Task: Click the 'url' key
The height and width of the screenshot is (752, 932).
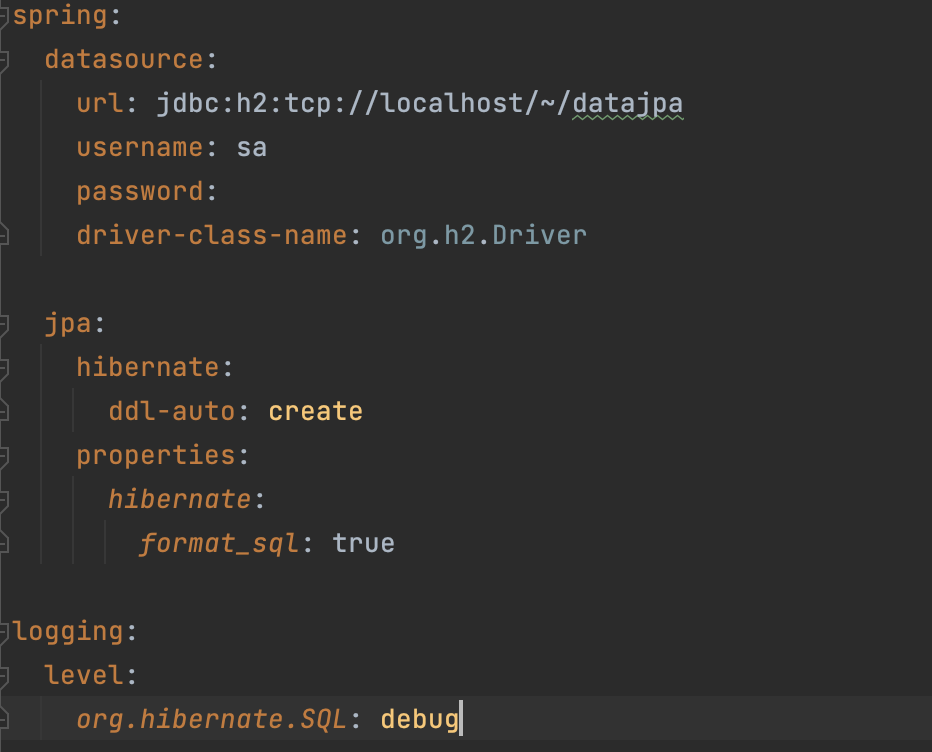Action: click(100, 103)
